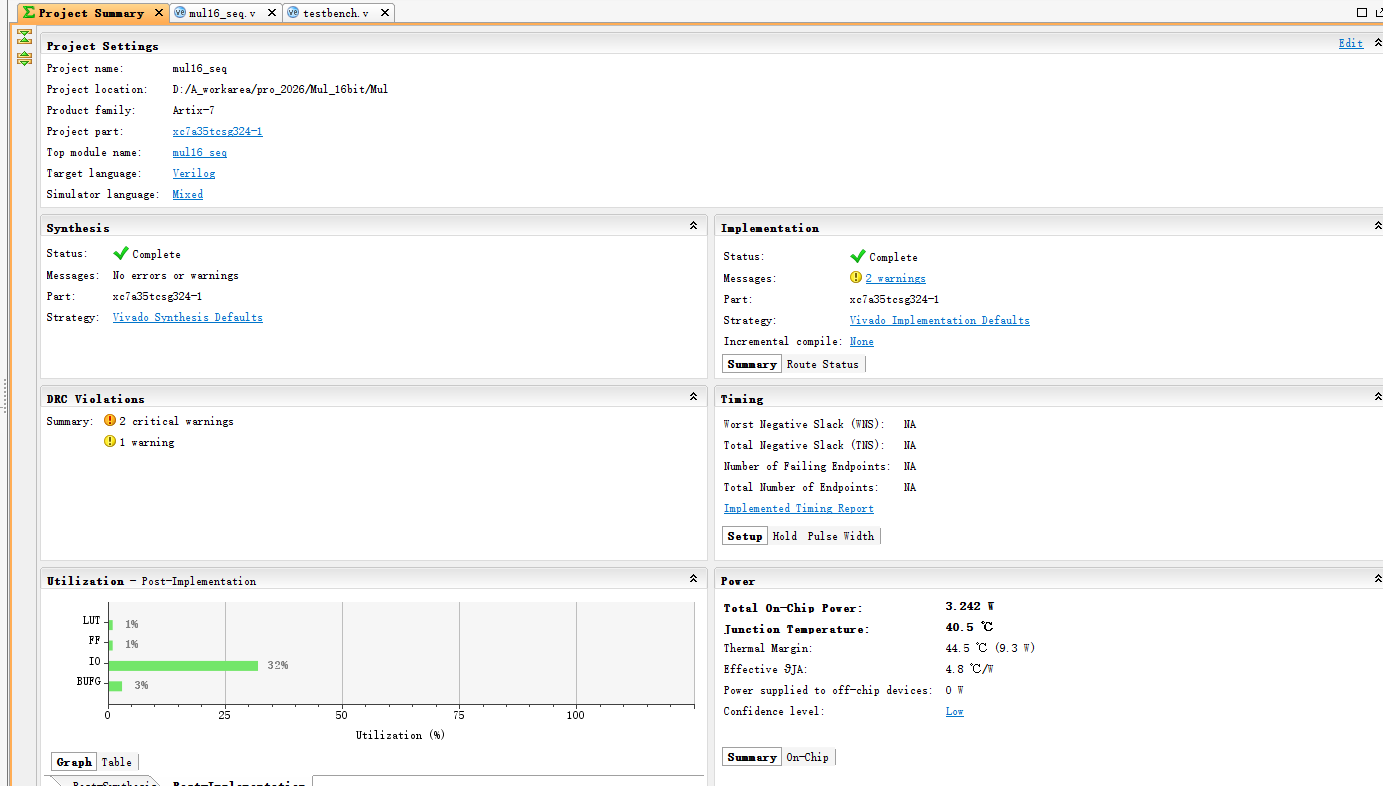Open the project part xc7a35tcsg324-1 link

click(x=218, y=131)
